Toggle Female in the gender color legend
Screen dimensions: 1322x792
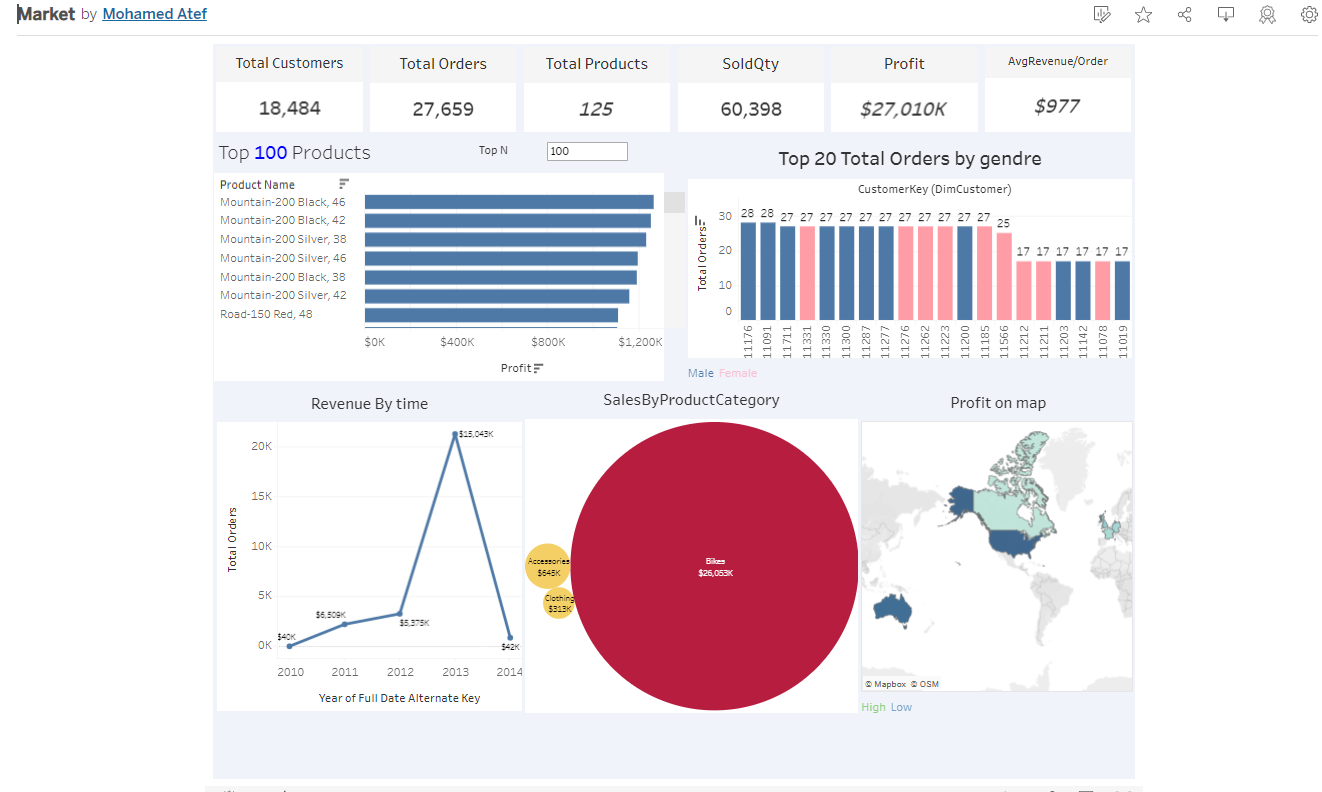click(738, 372)
